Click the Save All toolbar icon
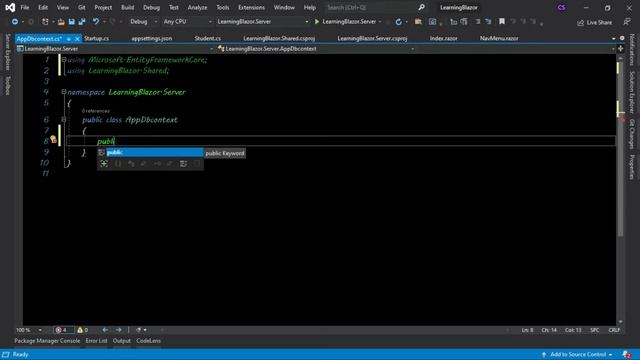Viewport: 640px width, 360px height. coord(82,22)
